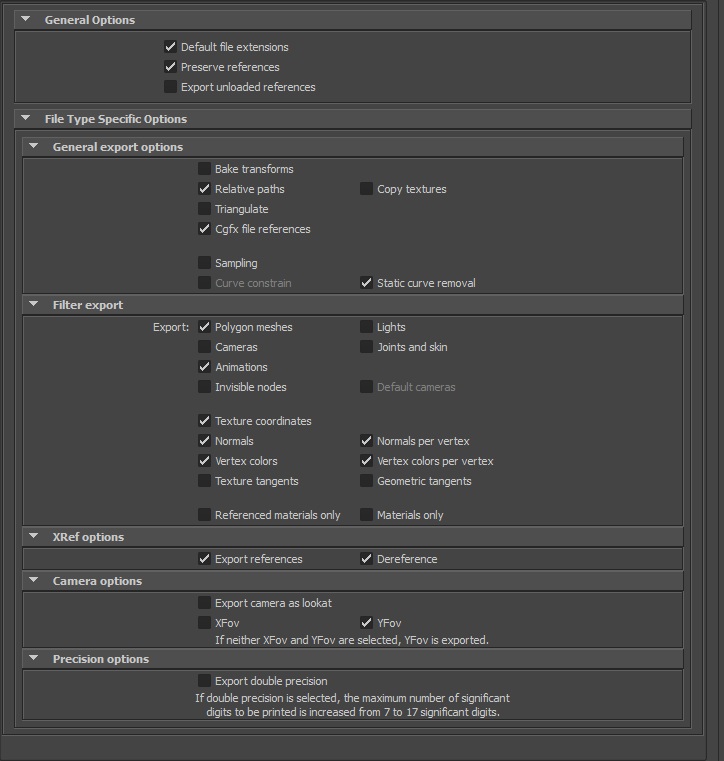
Task: Enable Export unloaded references checkbox
Action: [x=171, y=87]
